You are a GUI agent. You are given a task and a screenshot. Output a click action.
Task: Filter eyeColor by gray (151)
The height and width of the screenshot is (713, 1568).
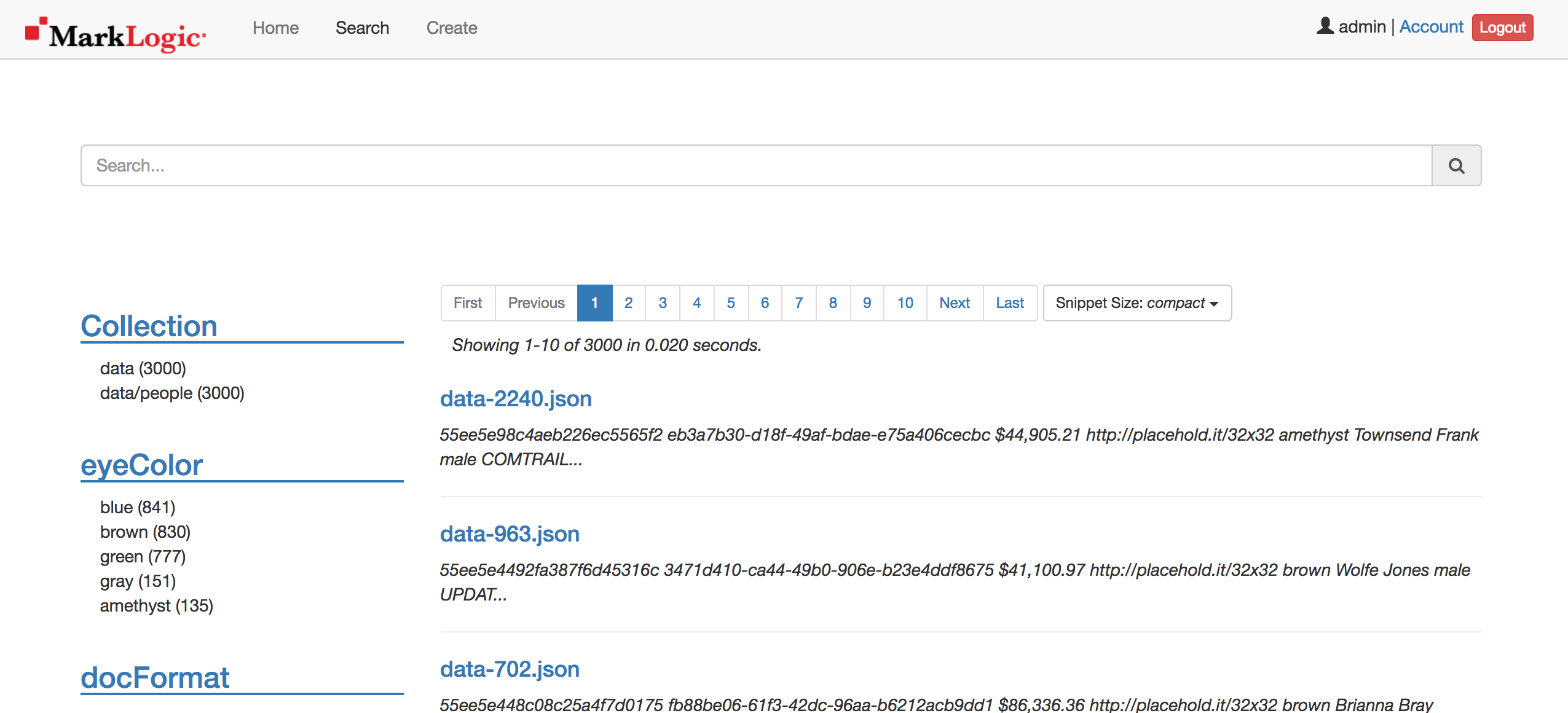138,581
